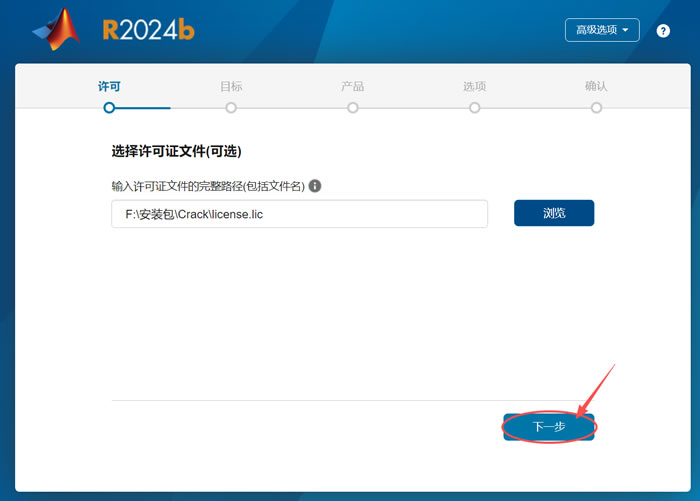
Task: Click the info icon beside the path label
Action: pyautogui.click(x=315, y=186)
